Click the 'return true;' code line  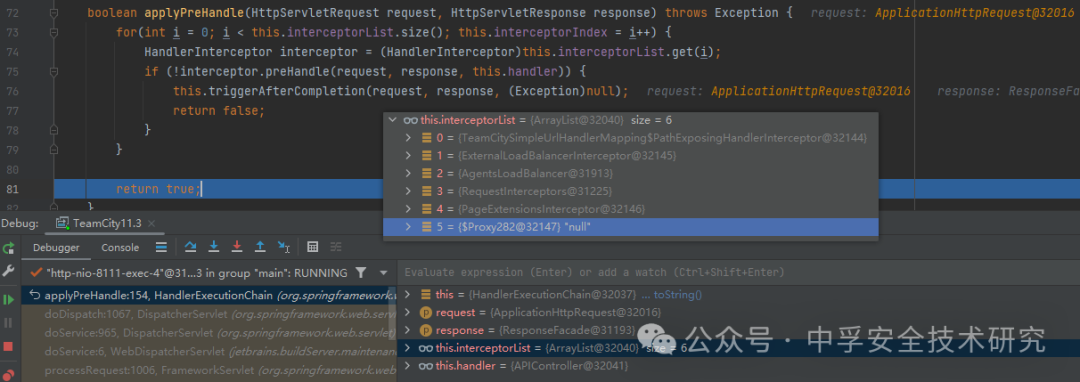(x=159, y=189)
